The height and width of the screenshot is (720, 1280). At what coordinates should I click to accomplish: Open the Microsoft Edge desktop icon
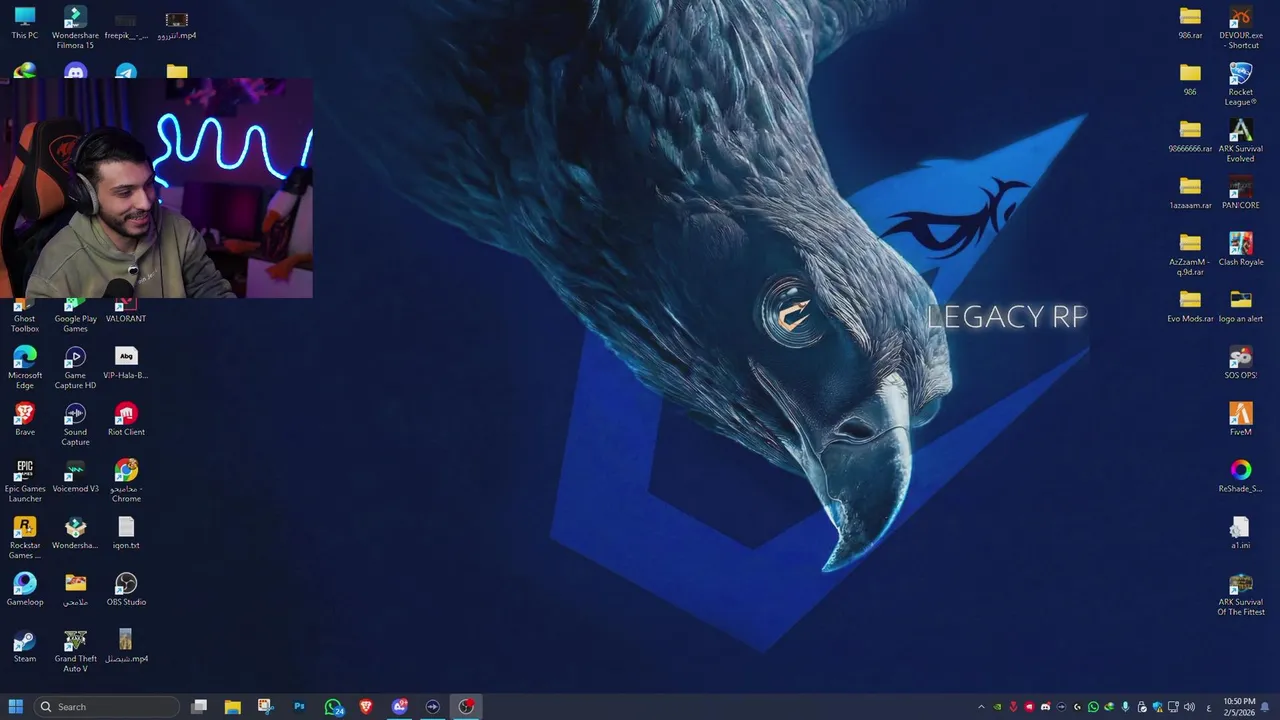pos(25,368)
